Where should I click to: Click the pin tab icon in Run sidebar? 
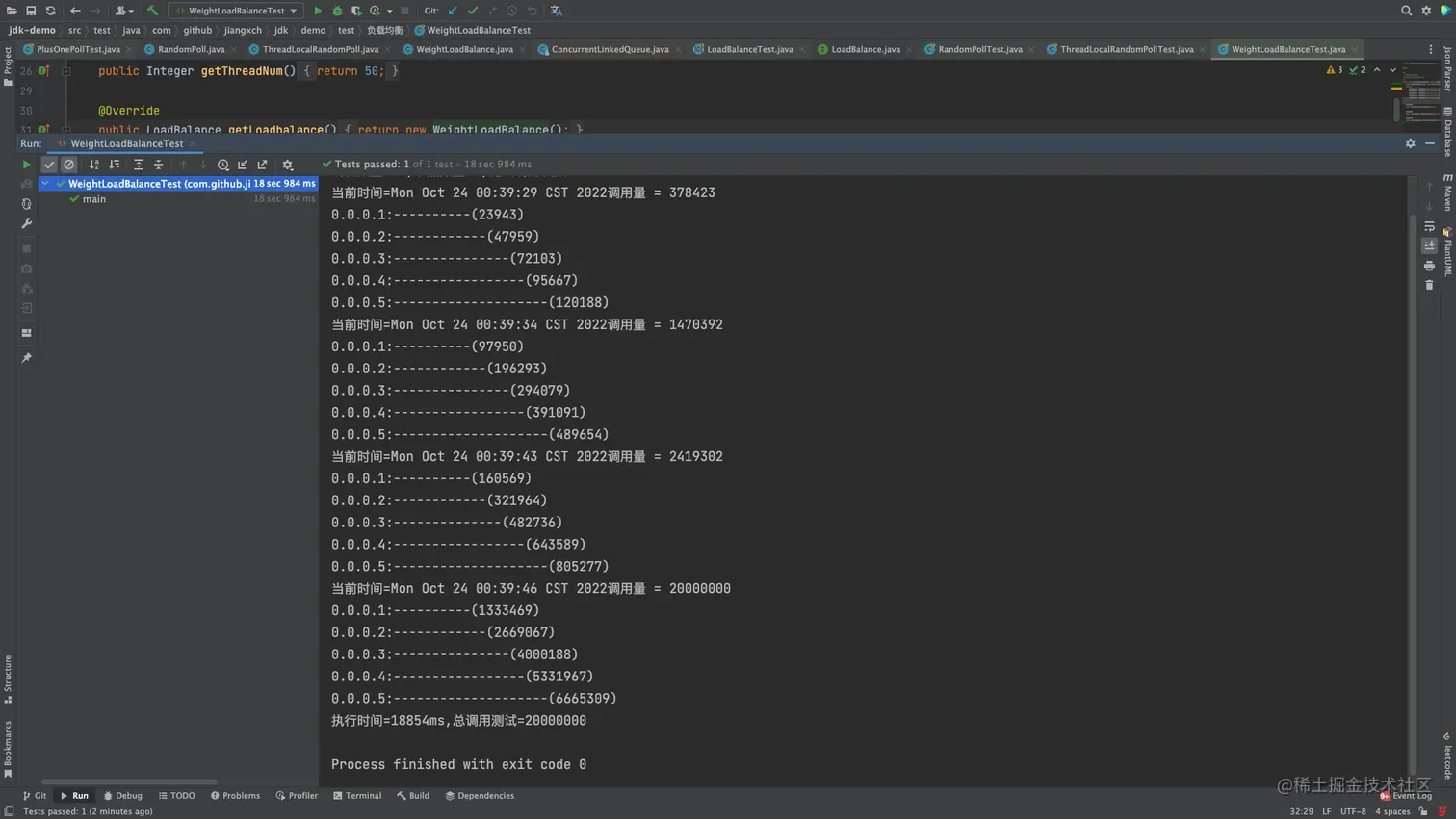pos(26,358)
